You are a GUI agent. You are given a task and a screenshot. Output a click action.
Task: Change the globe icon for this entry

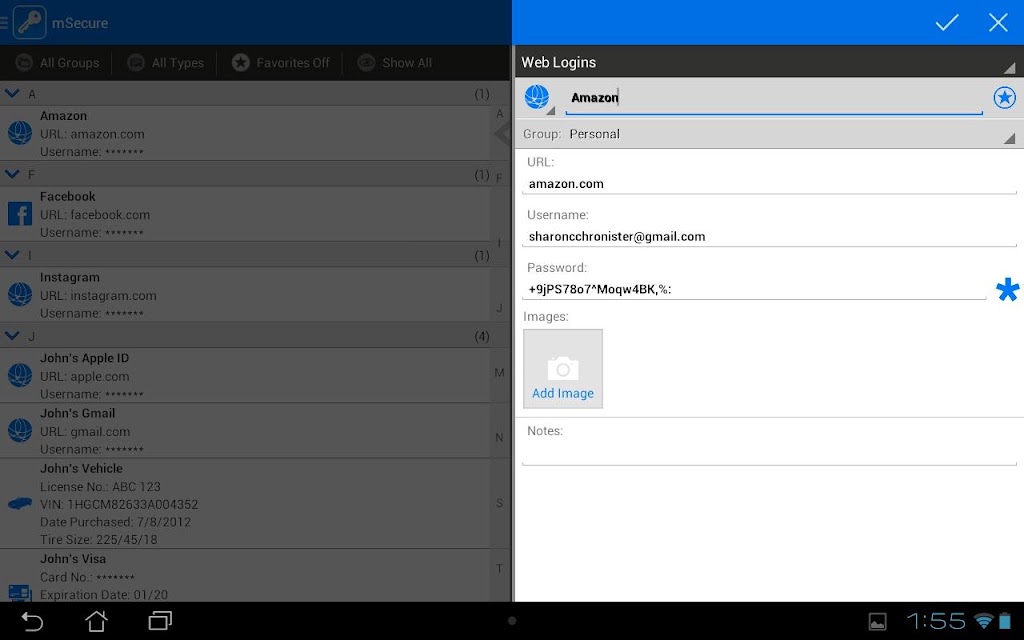pyautogui.click(x=537, y=98)
